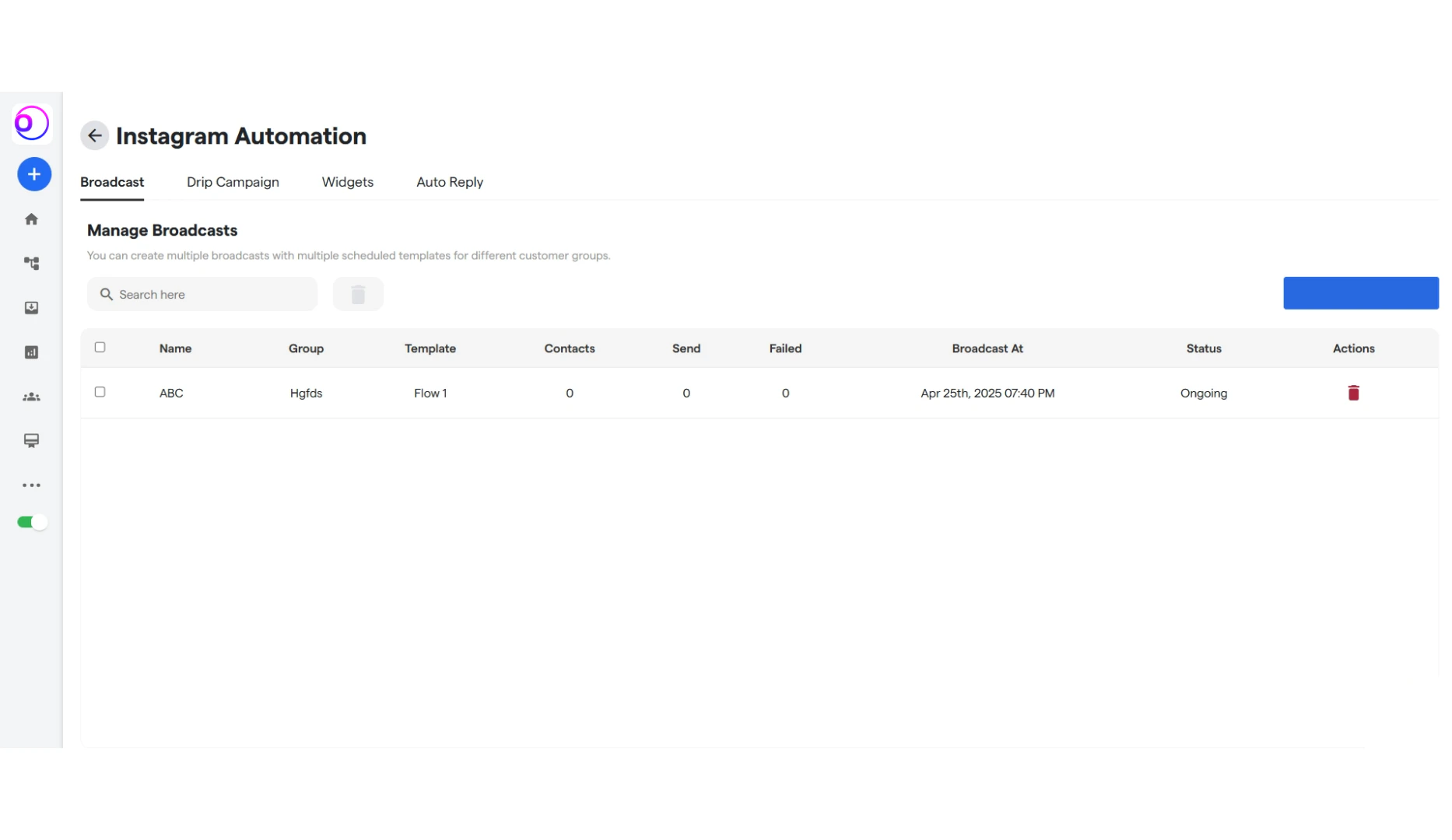Image resolution: width=1452 pixels, height=840 pixels.
Task: Open the three-dots more menu
Action: point(31,485)
